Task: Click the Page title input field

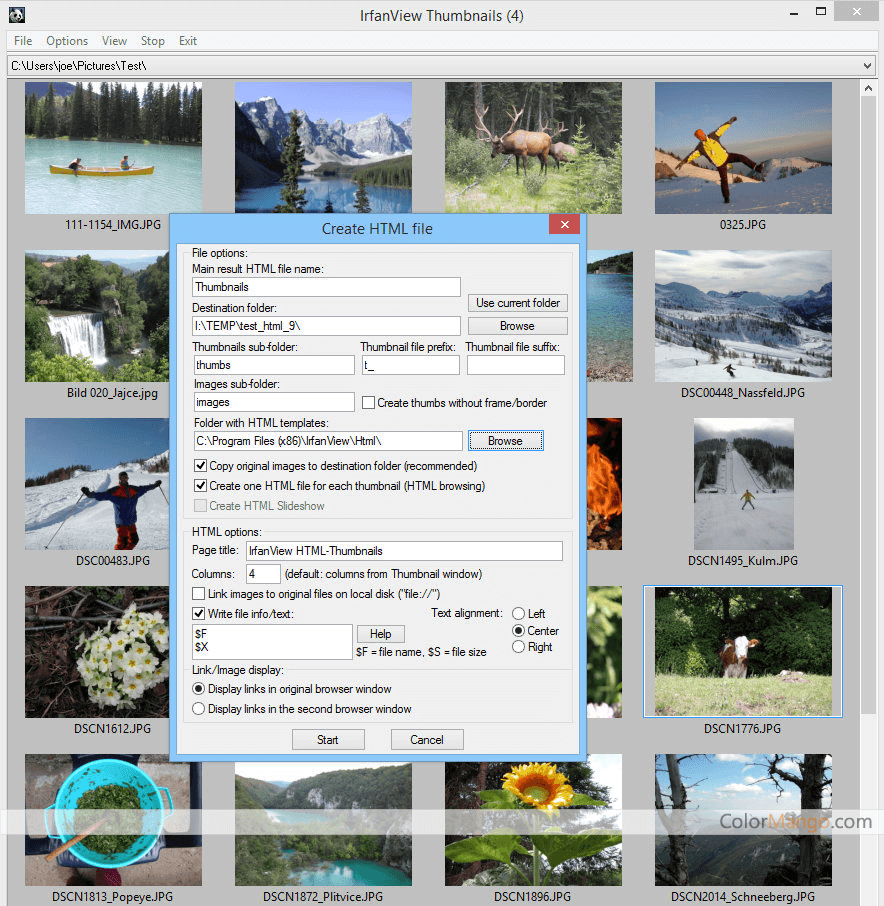Action: pyautogui.click(x=404, y=551)
